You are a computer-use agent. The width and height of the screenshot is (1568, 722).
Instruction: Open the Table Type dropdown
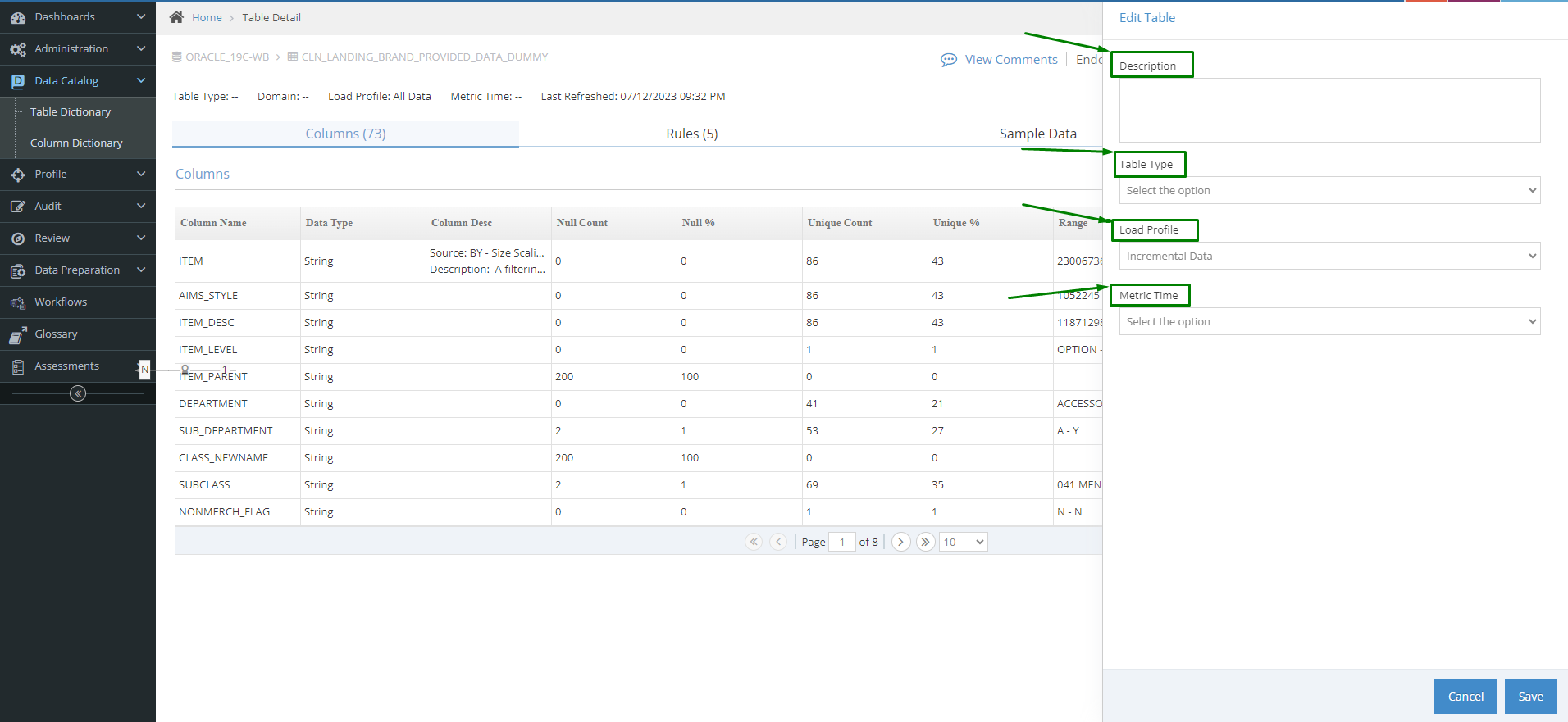pyautogui.click(x=1329, y=190)
